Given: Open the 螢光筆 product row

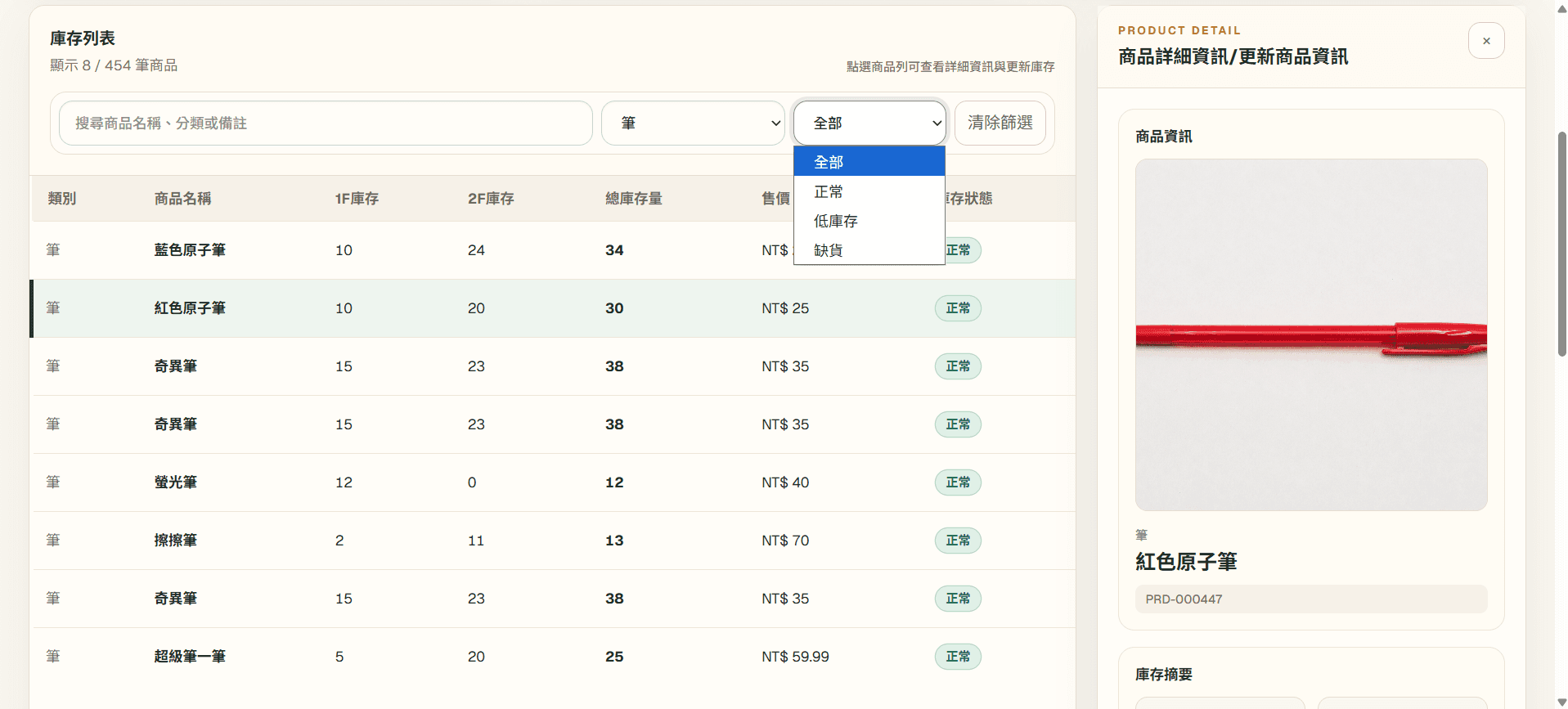Looking at the screenshot, I should pos(553,482).
